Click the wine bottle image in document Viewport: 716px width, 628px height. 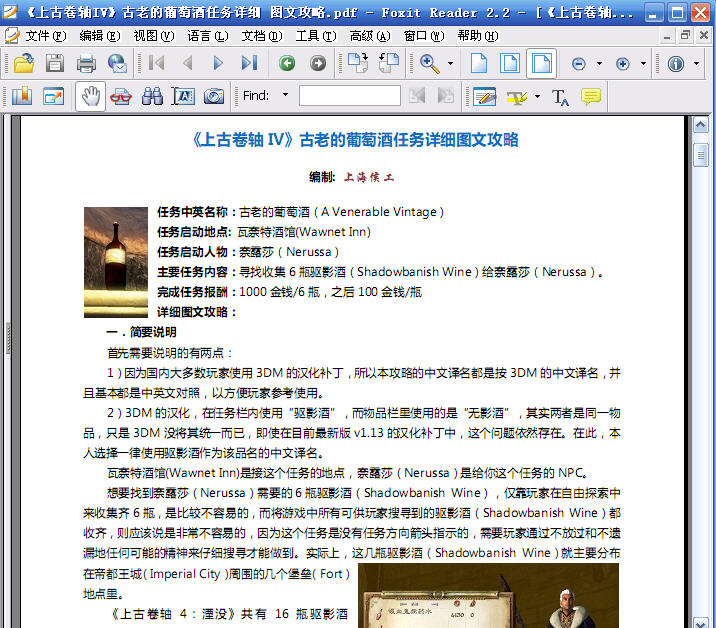pos(116,262)
